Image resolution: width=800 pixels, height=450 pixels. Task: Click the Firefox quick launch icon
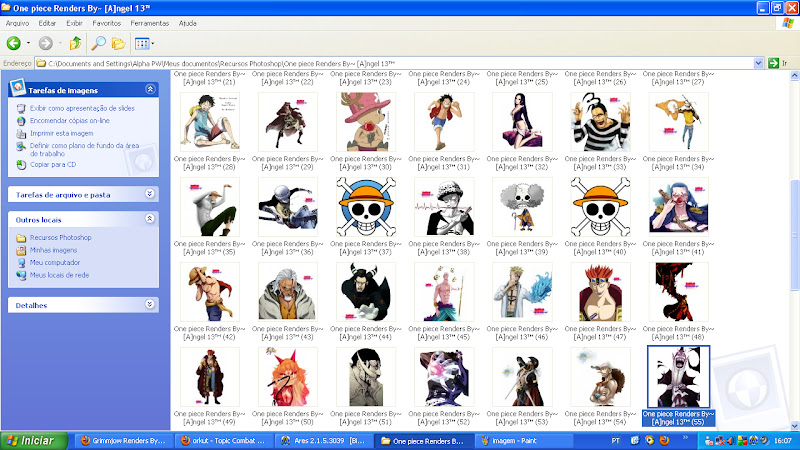664,440
